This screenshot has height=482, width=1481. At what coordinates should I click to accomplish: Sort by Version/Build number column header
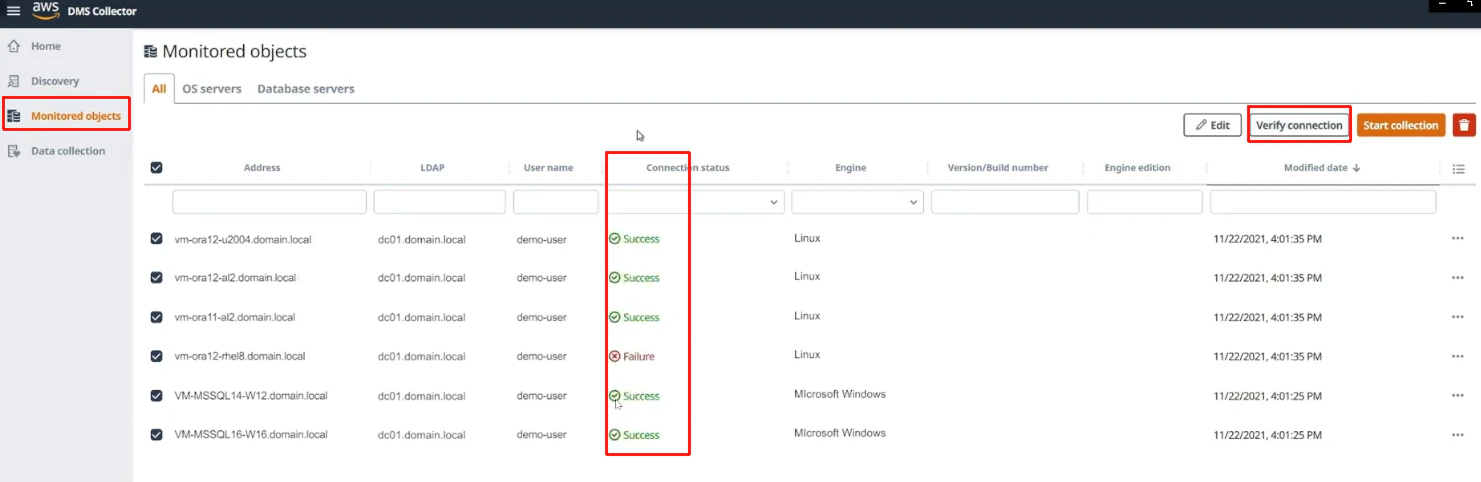coord(998,168)
